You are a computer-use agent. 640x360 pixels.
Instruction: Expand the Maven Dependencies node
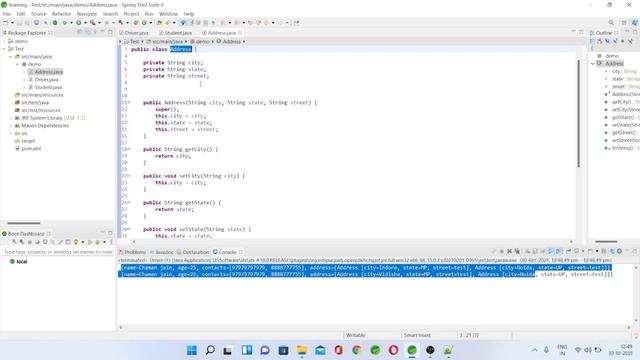pyautogui.click(x=11, y=126)
